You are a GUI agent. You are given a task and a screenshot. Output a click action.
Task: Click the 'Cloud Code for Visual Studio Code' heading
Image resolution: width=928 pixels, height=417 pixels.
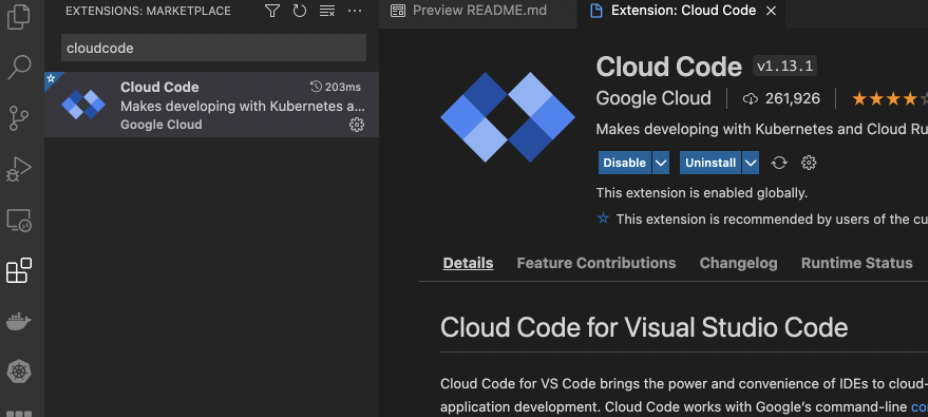(x=644, y=328)
